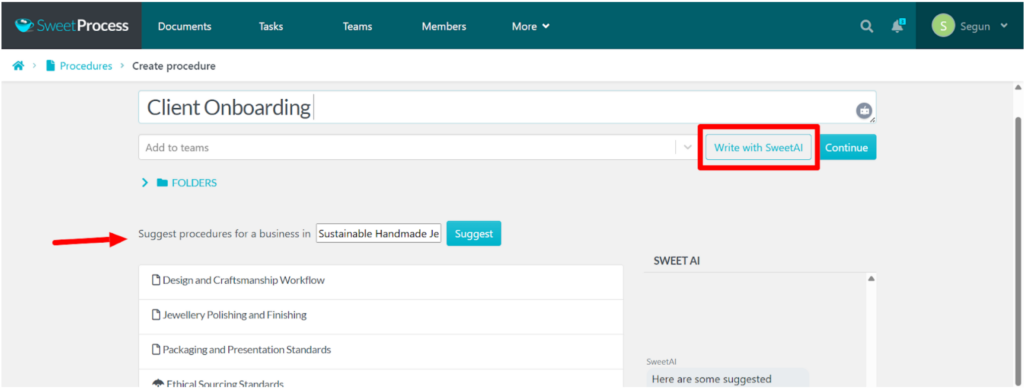The image size is (1024, 390).
Task: Click the icon beside Ethical Sourcing Standards
Action: click(x=157, y=384)
